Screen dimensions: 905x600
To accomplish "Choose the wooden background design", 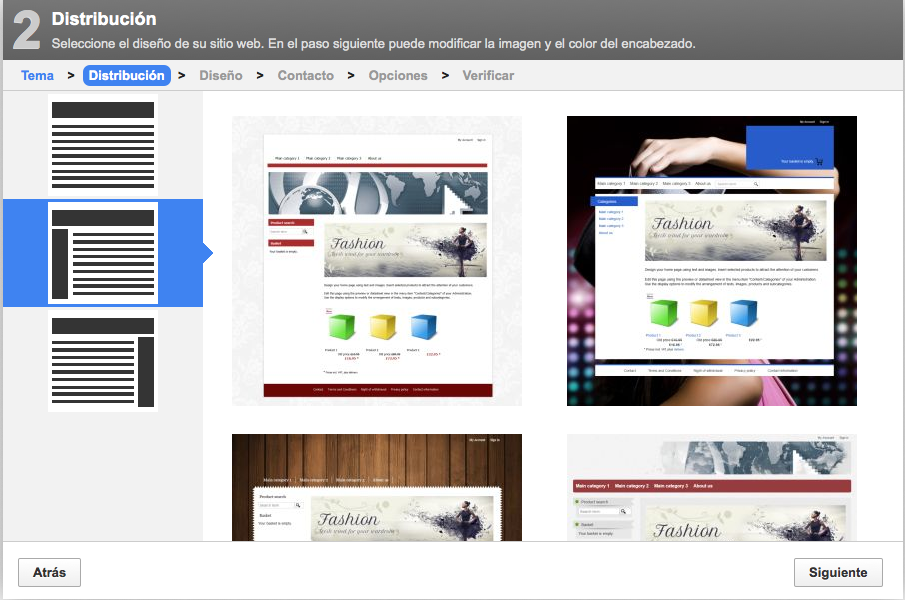I will click(x=376, y=487).
